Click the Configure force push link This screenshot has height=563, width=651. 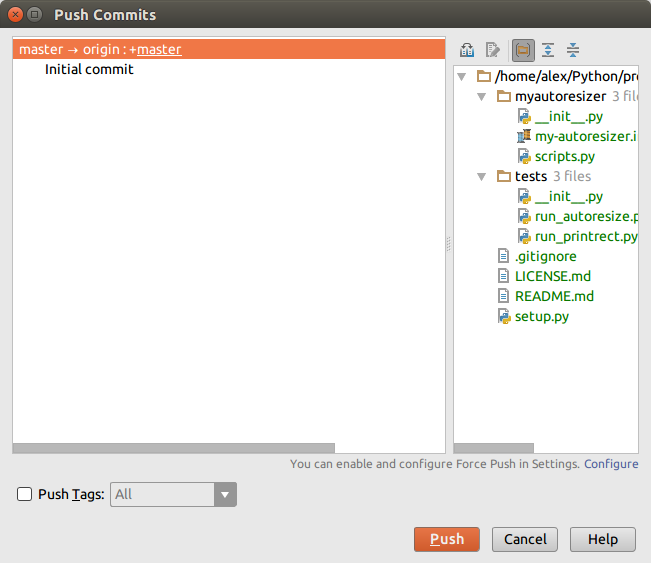611,464
